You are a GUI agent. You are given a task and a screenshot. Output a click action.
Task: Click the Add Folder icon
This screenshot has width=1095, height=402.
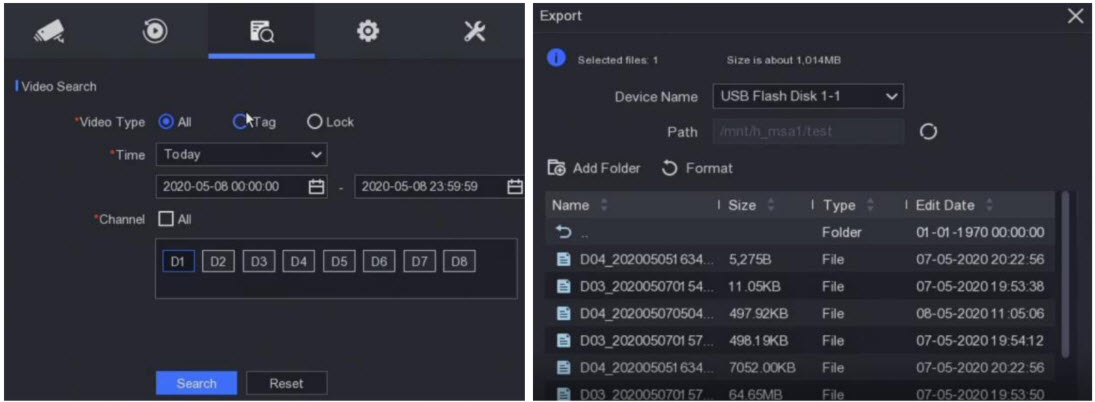[x=557, y=168]
